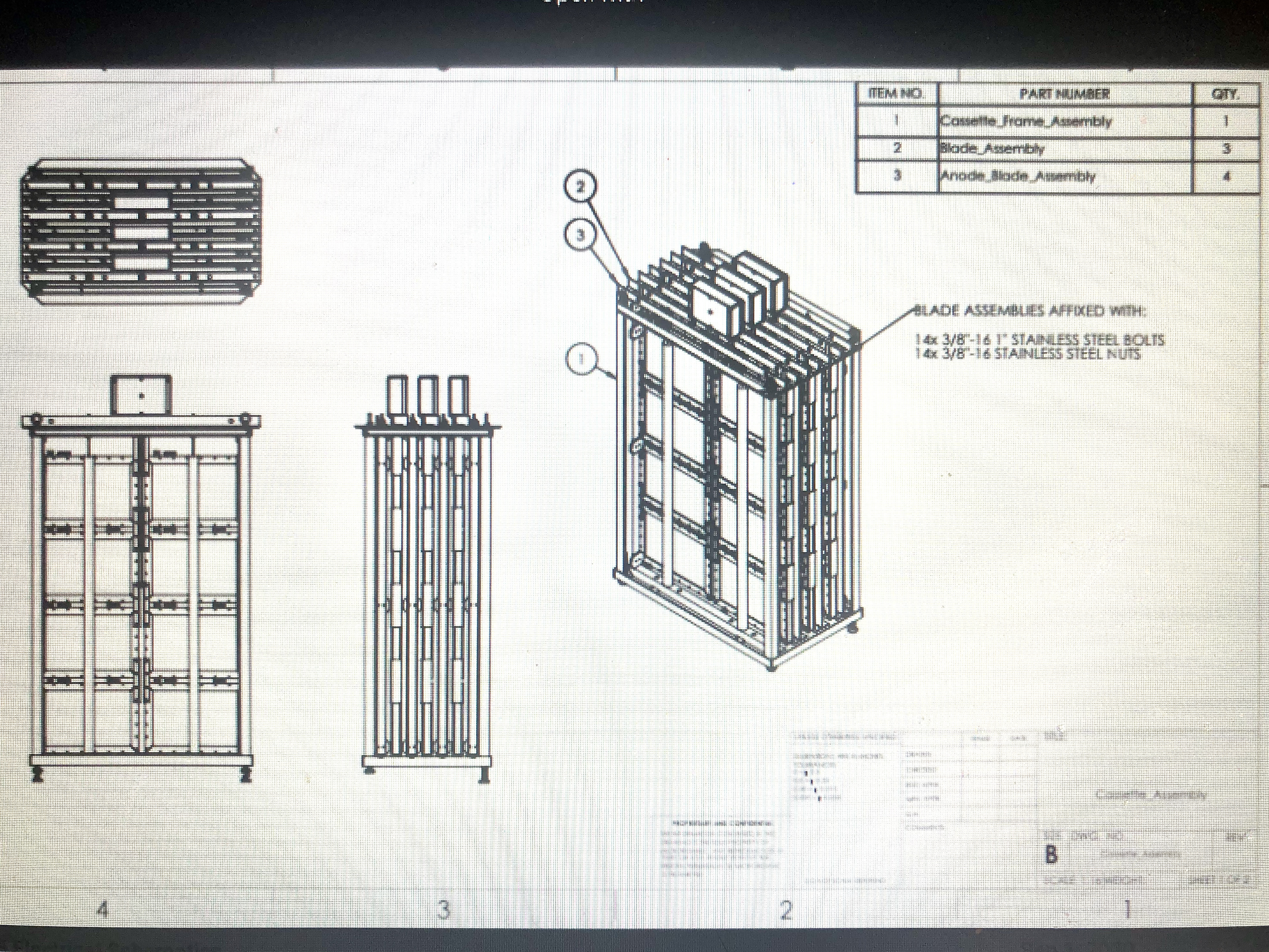Click zone number 3 on the bottom border
Screen dimensions: 1269x952
tap(443, 909)
